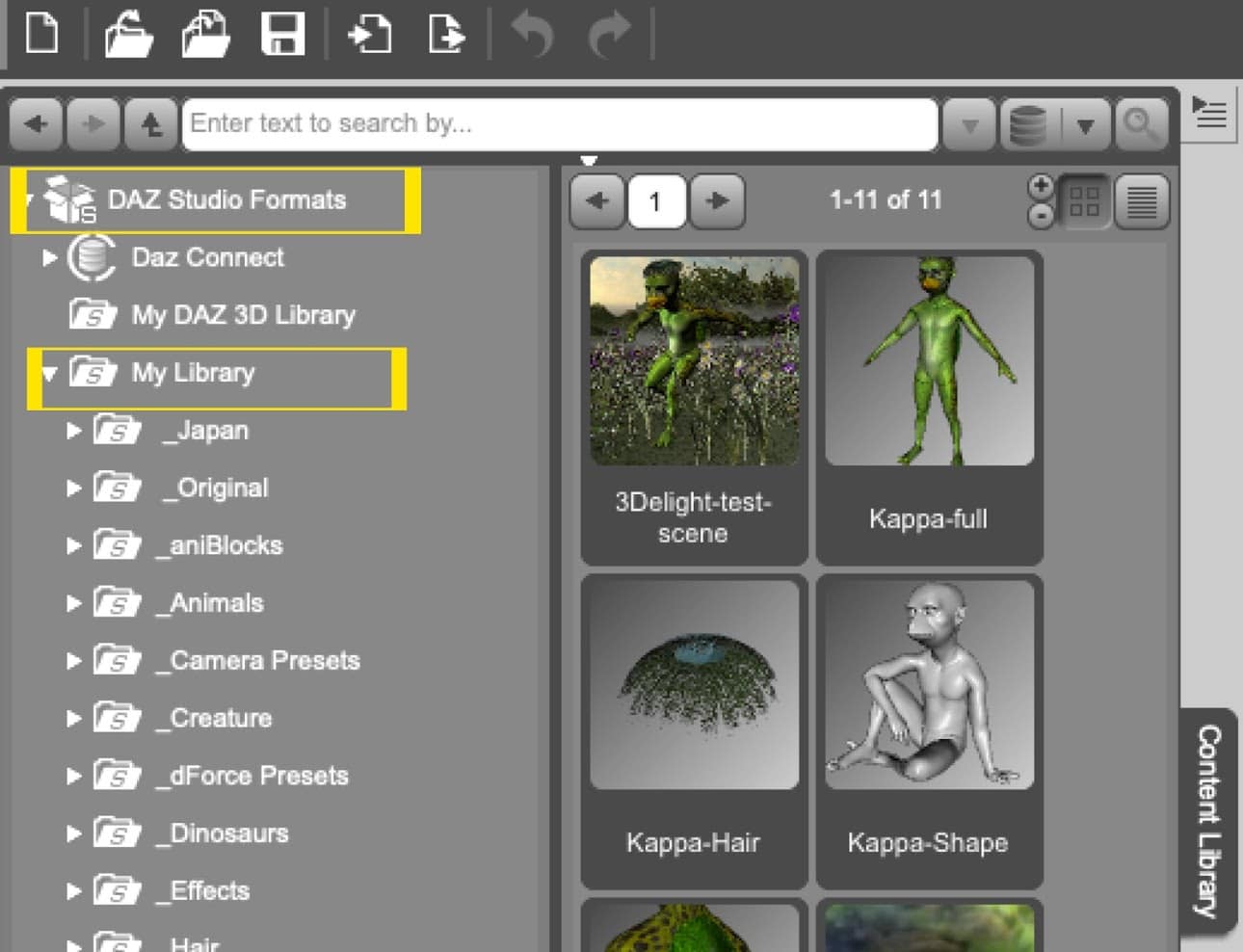Open the database filter dropdown arrow
This screenshot has height=952, width=1243.
coord(1085,125)
